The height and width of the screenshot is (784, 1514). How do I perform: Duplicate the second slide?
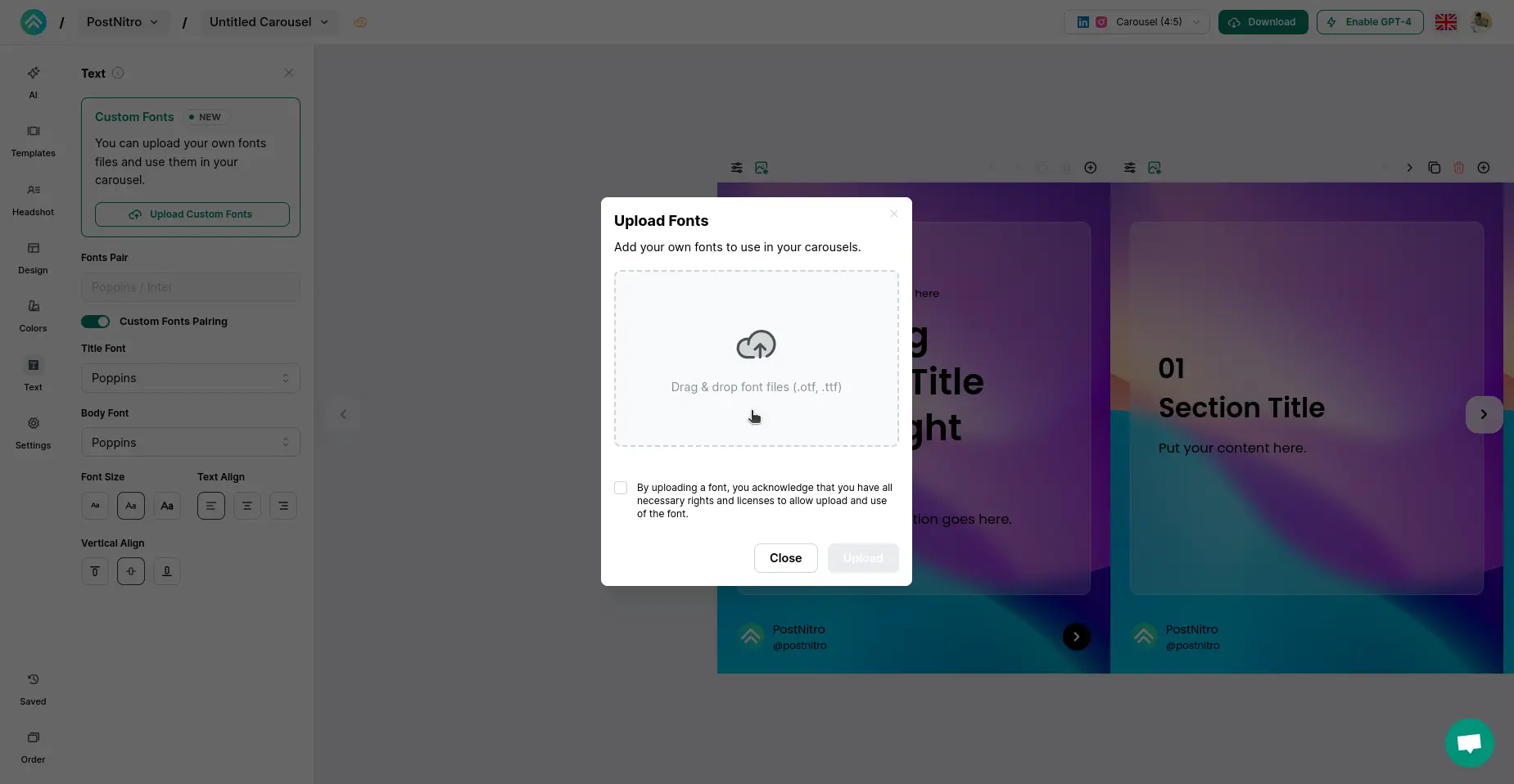click(x=1434, y=168)
